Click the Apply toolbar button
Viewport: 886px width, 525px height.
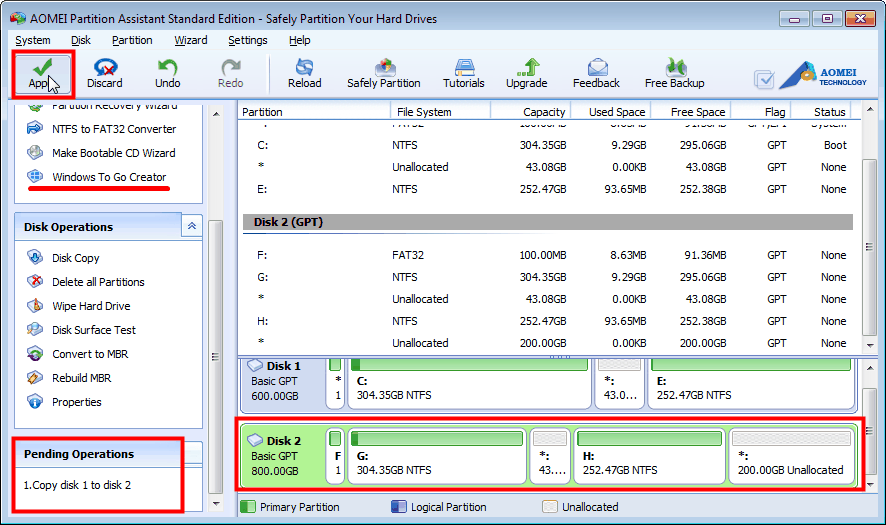[x=42, y=74]
